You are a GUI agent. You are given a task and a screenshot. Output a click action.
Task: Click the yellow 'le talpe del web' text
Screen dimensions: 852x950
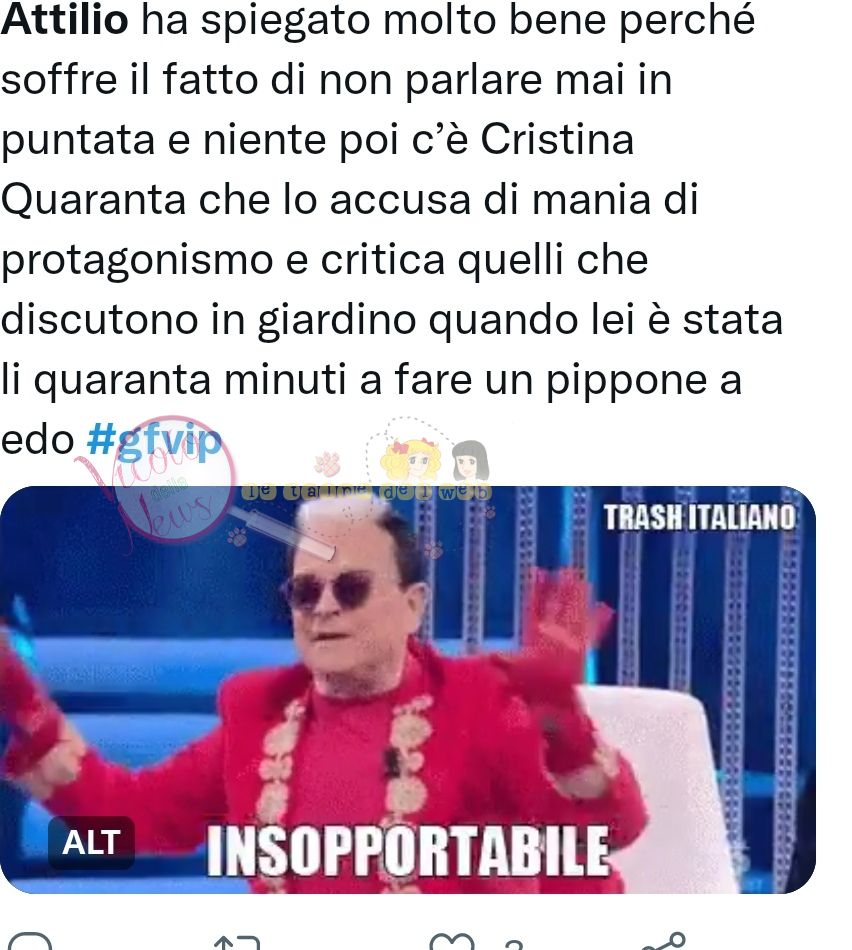pos(367,492)
